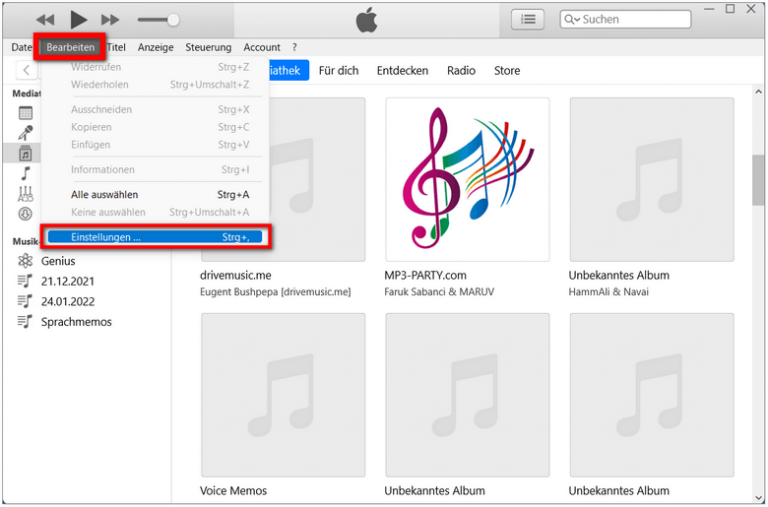Click the previous track rewind button

point(45,20)
